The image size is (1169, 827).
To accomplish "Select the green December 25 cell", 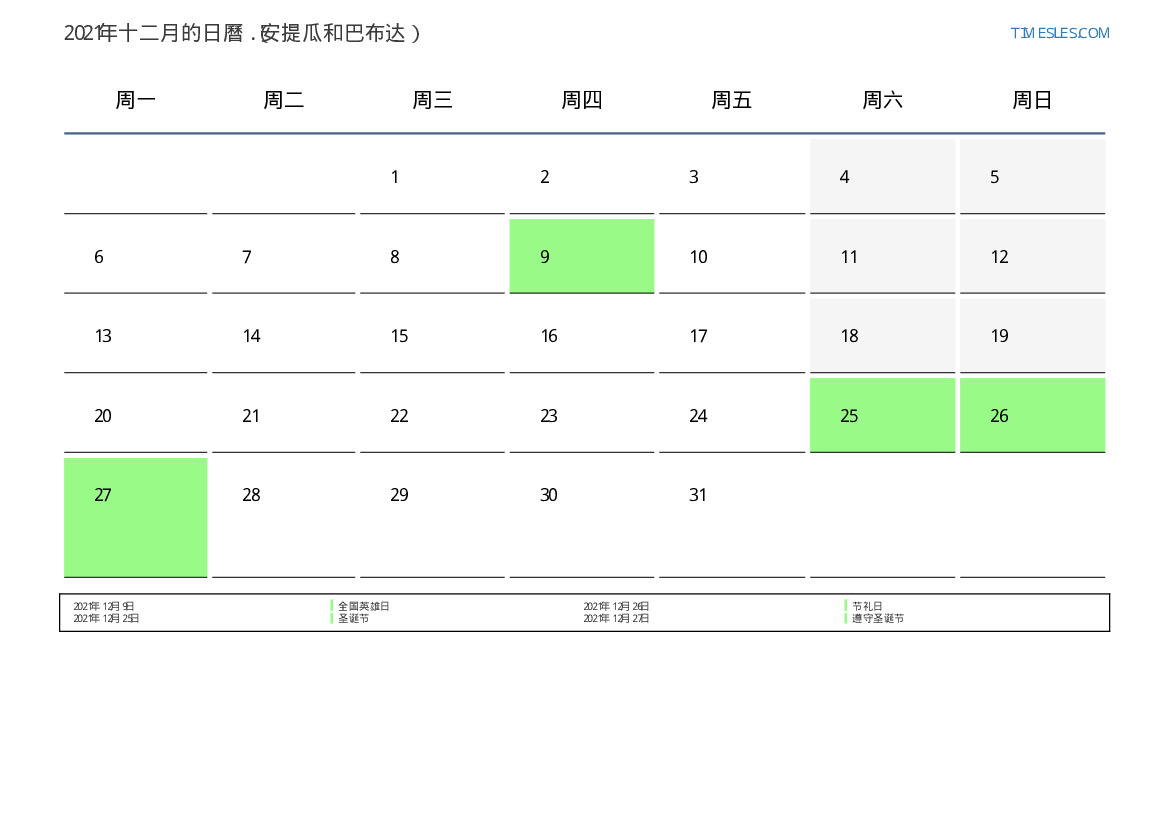I will (882, 415).
